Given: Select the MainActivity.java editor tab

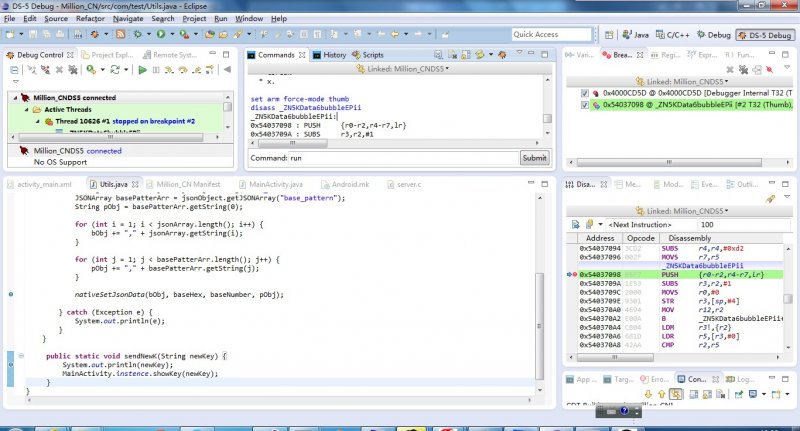Looking at the screenshot, I should tap(275, 185).
